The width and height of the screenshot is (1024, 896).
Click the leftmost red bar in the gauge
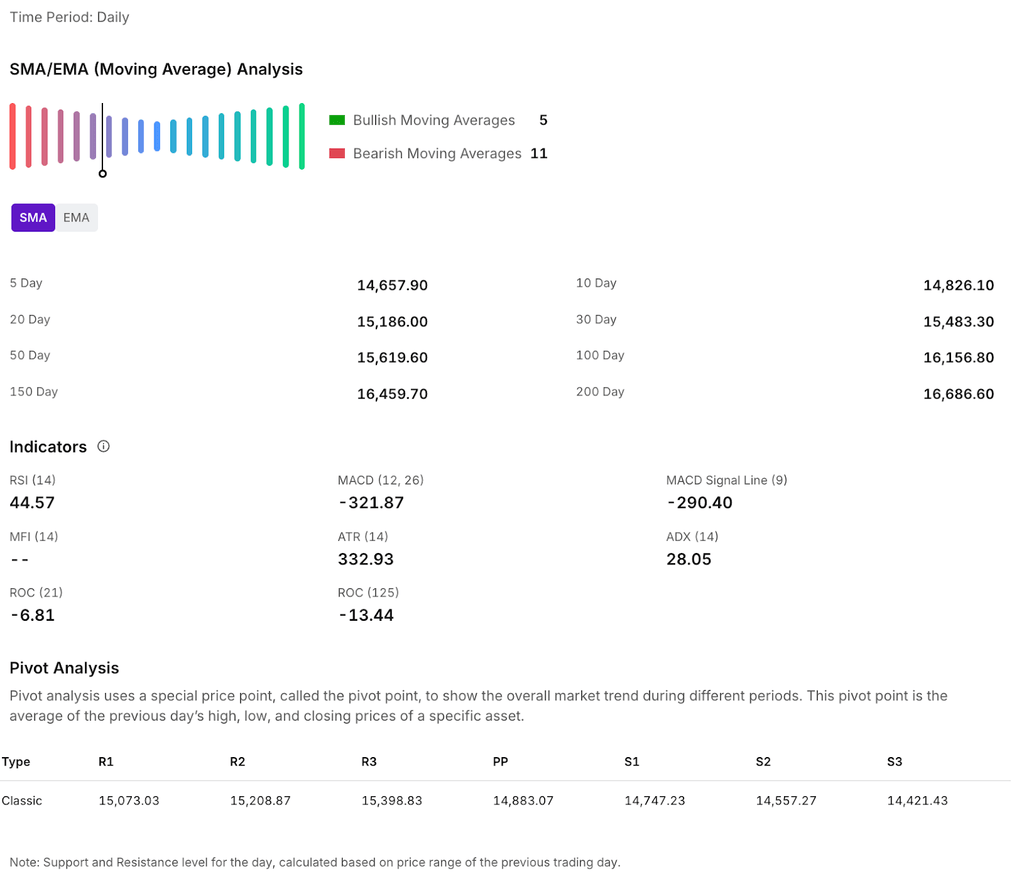tap(13, 136)
